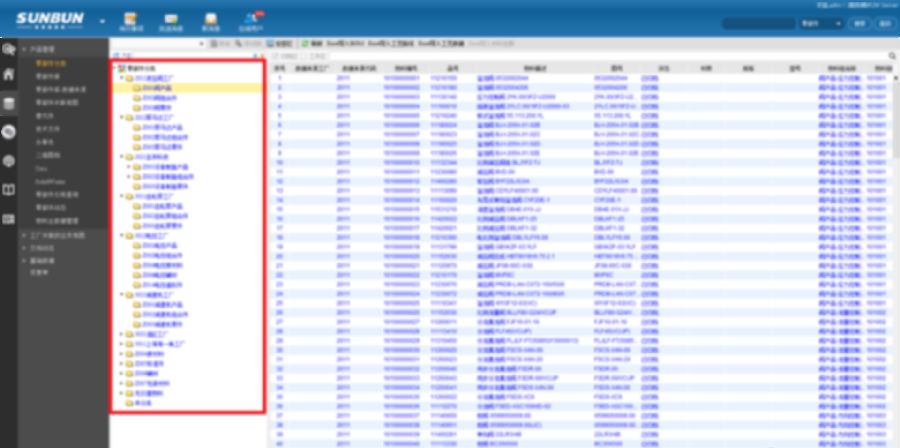Select table row number 40
Viewport: 900px width, 448px height.
click(x=583, y=443)
